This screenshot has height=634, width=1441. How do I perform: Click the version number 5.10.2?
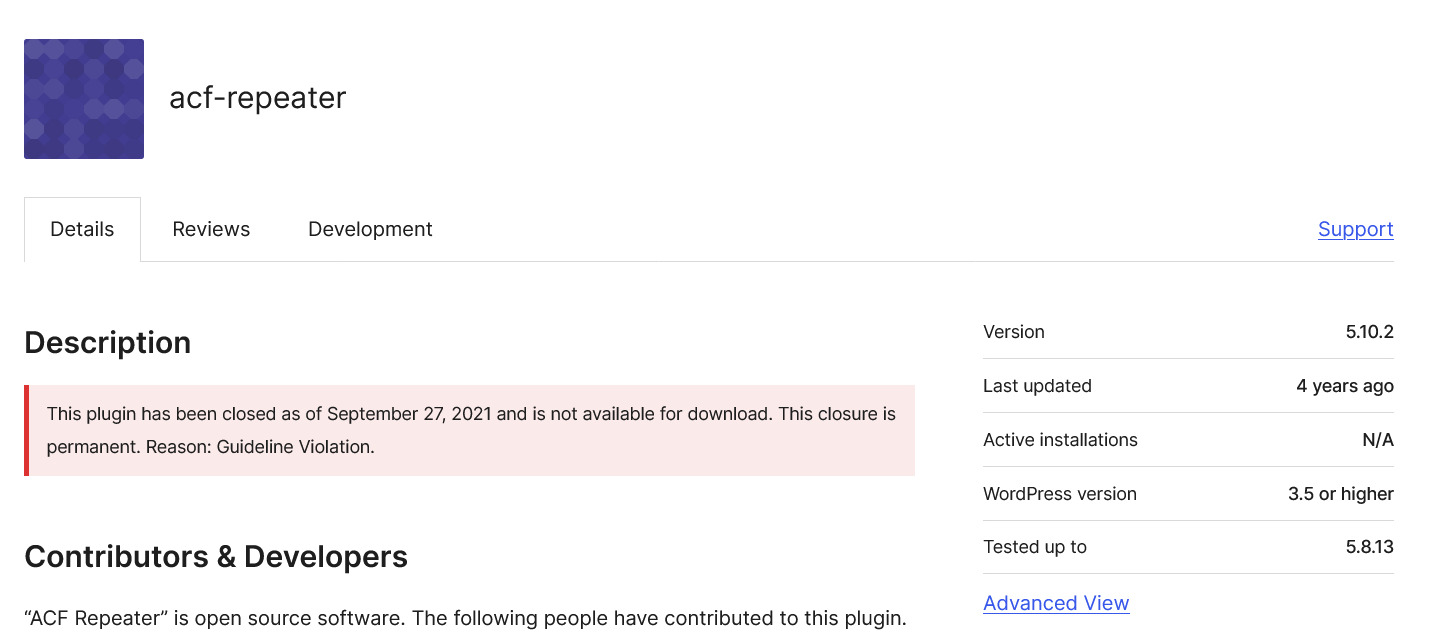tap(1369, 332)
